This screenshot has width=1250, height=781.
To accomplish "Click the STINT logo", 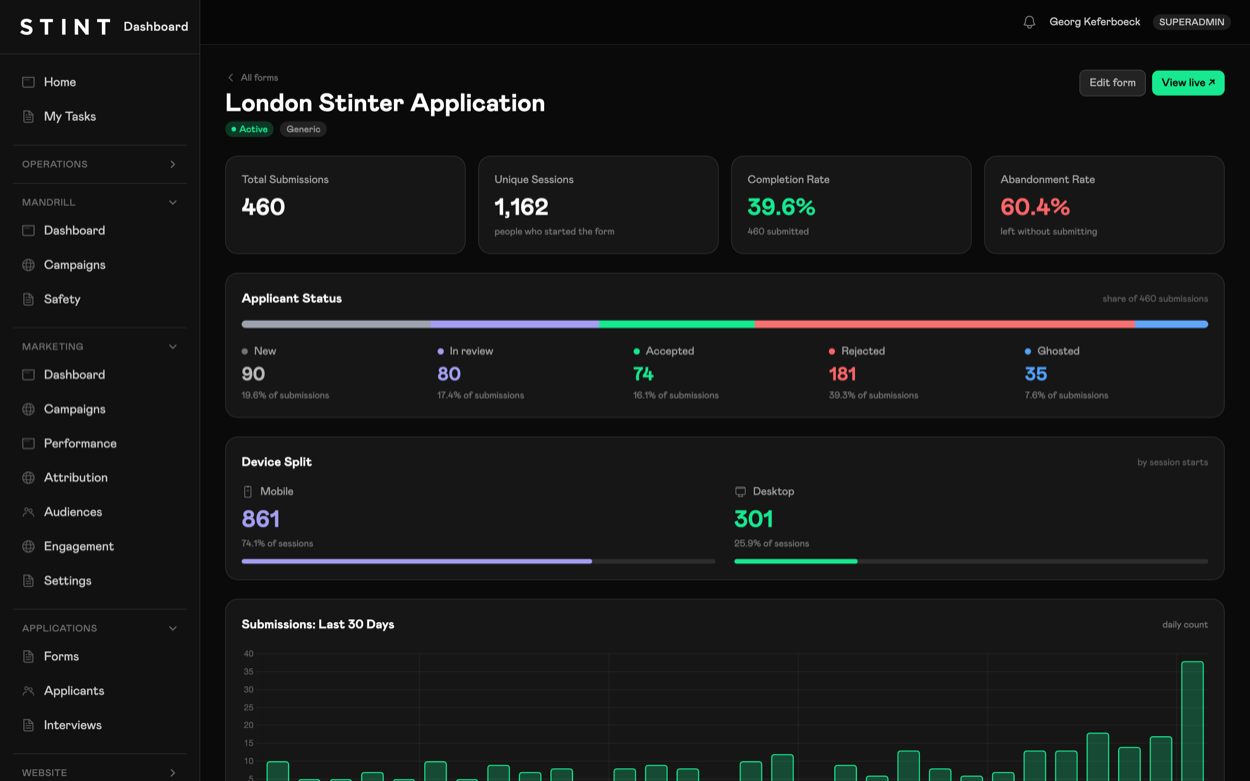I will (x=65, y=27).
